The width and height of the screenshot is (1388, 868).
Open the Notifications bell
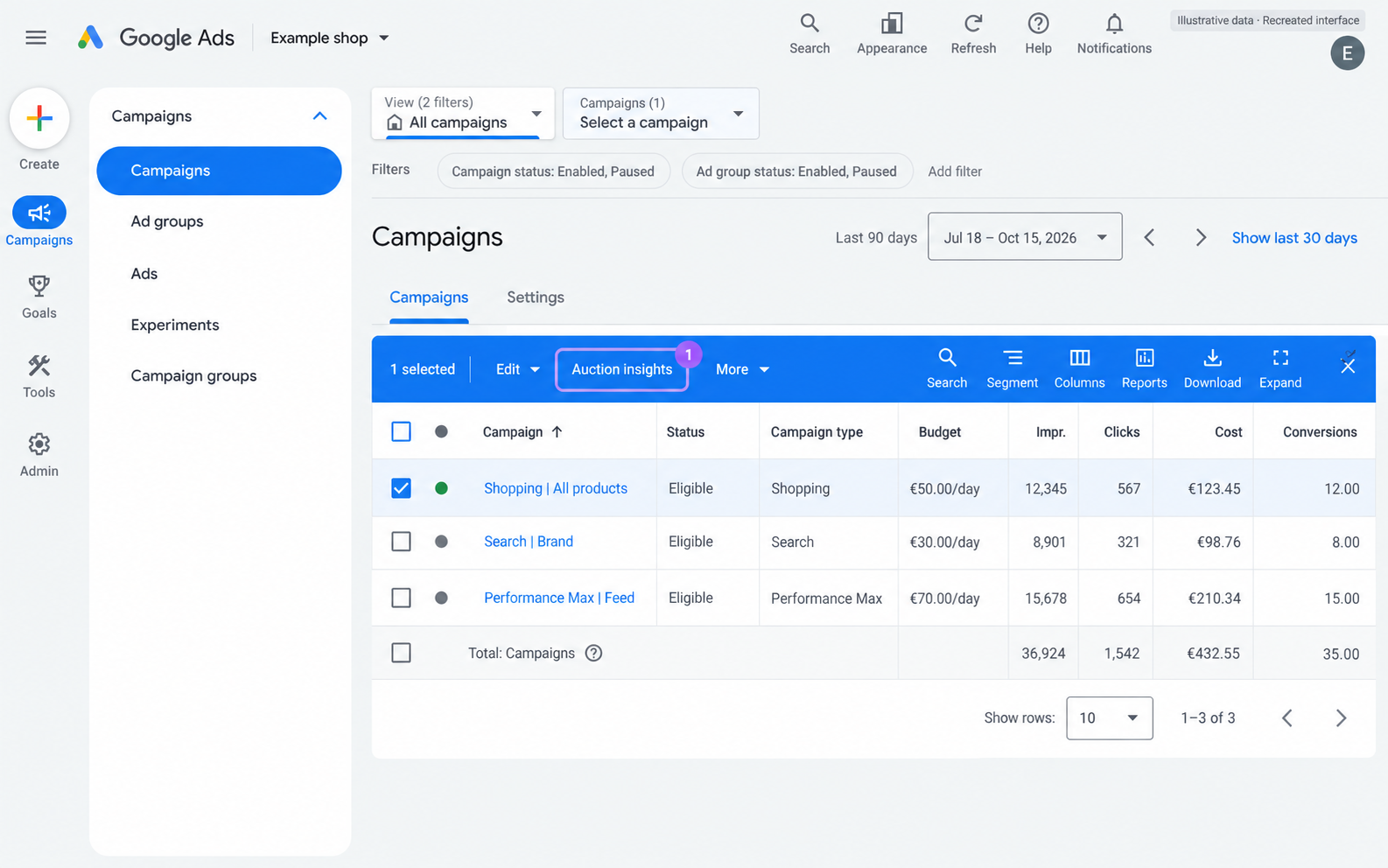click(1114, 34)
